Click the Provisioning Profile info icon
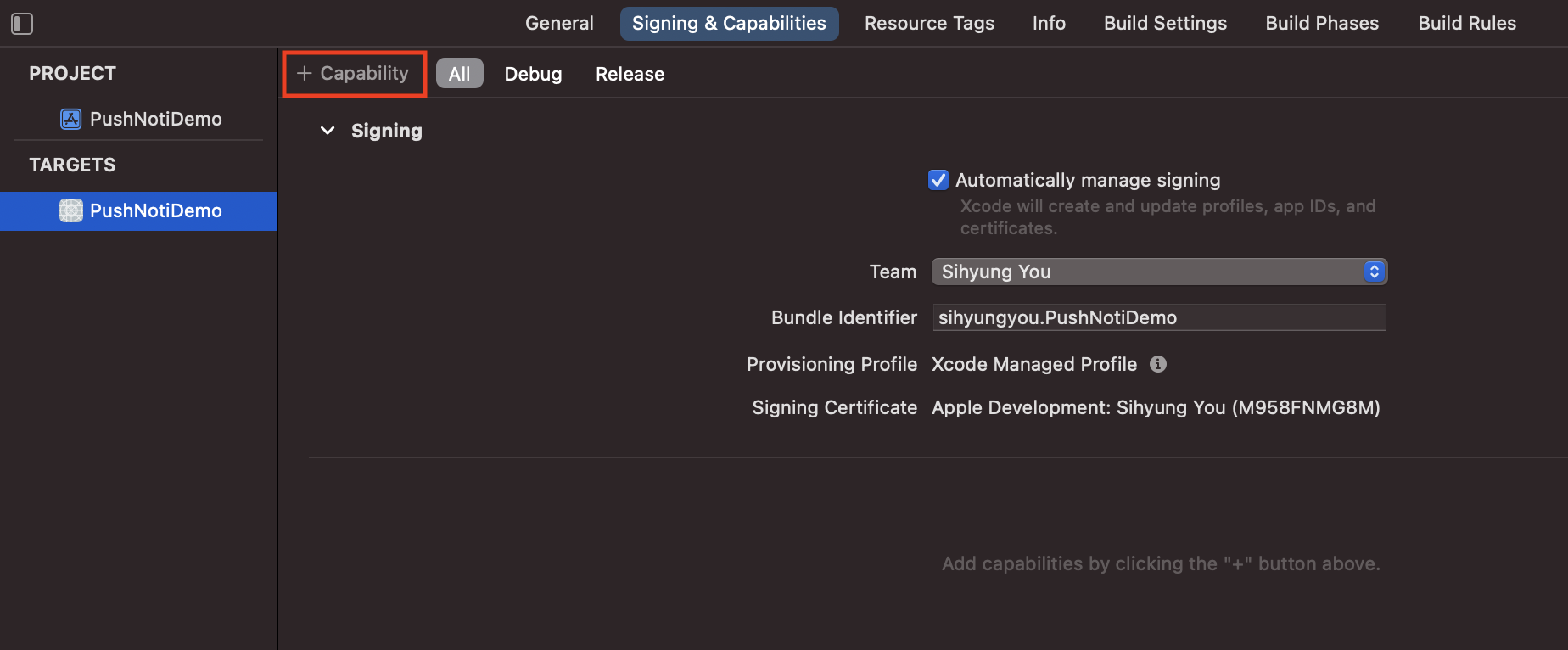Image resolution: width=1568 pixels, height=650 pixels. click(x=1158, y=364)
